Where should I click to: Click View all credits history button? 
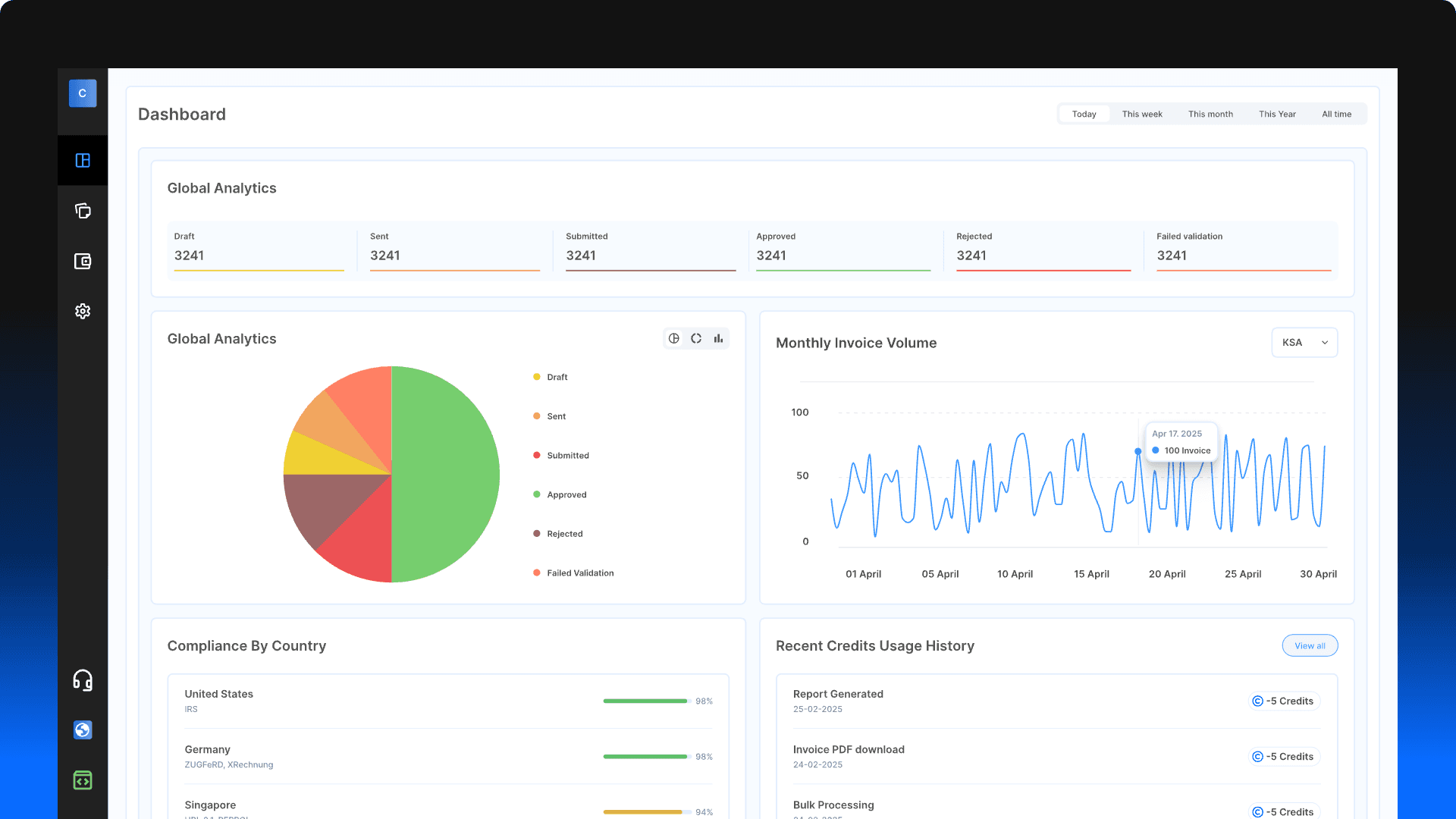(1310, 645)
